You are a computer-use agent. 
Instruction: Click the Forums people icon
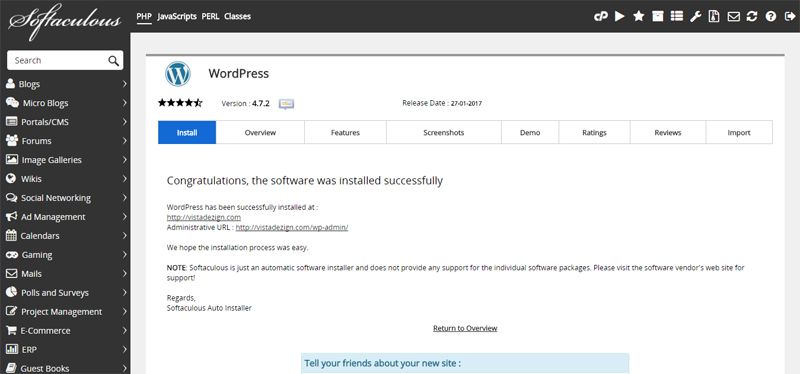coord(12,140)
